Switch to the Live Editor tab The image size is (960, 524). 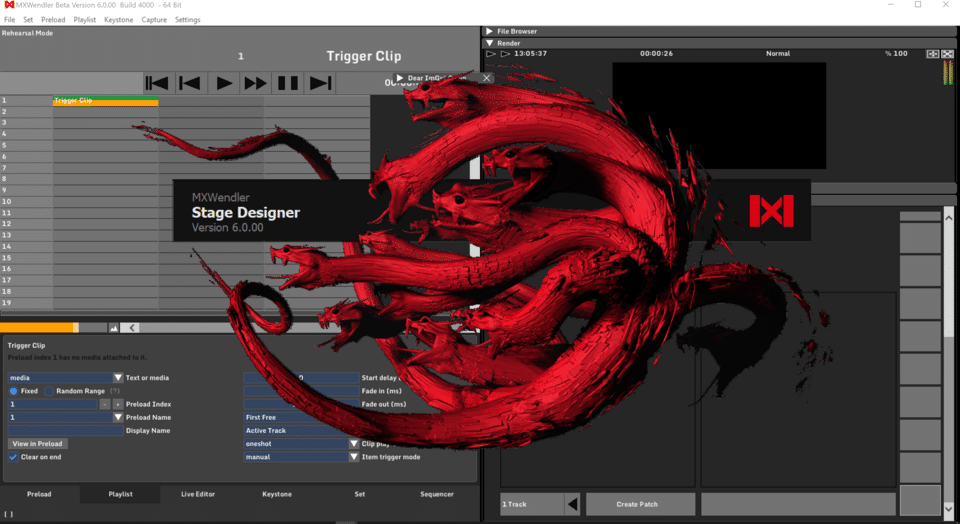(197, 494)
